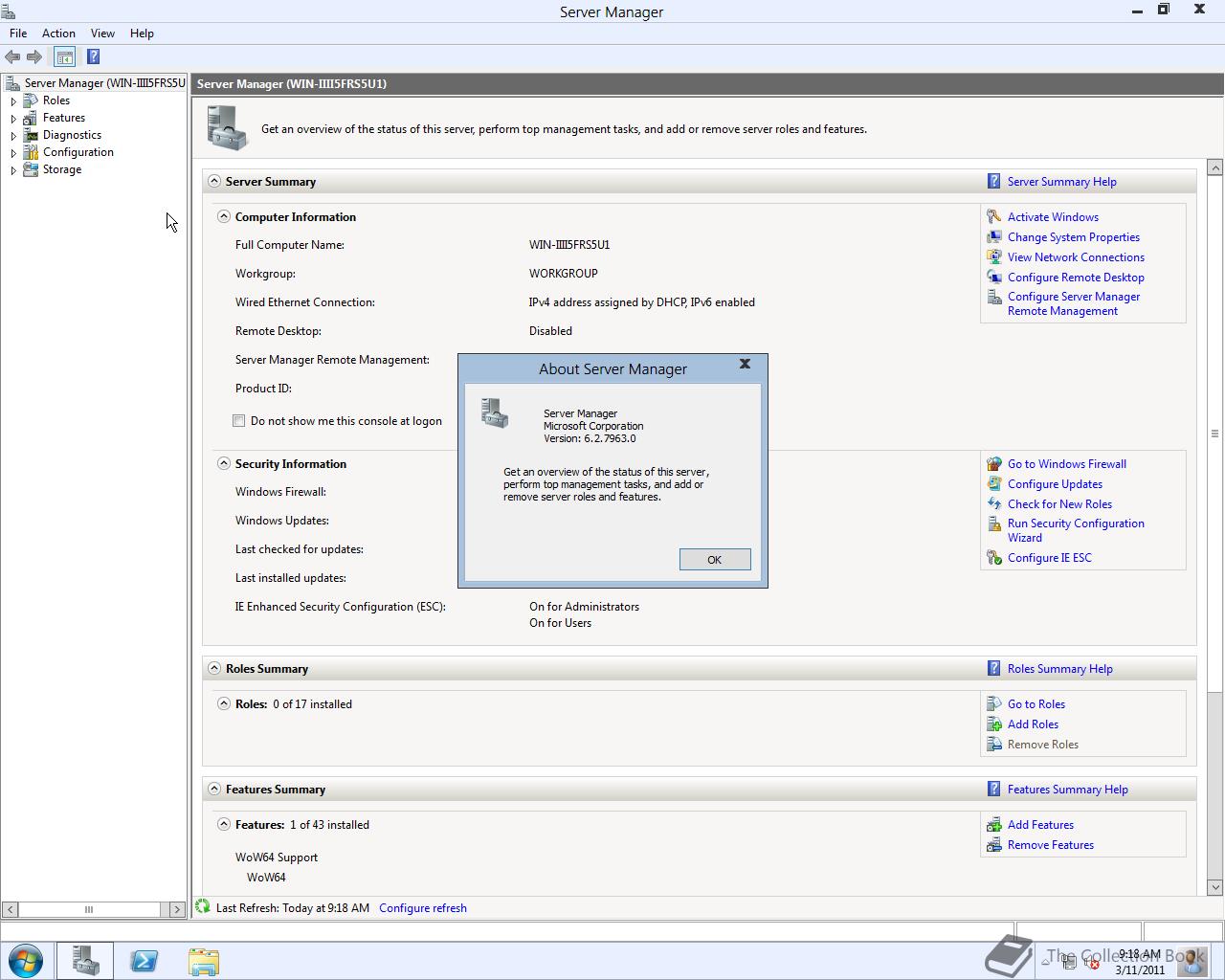This screenshot has width=1225, height=980.
Task: Click the Activate Windows keys icon
Action: tap(994, 217)
